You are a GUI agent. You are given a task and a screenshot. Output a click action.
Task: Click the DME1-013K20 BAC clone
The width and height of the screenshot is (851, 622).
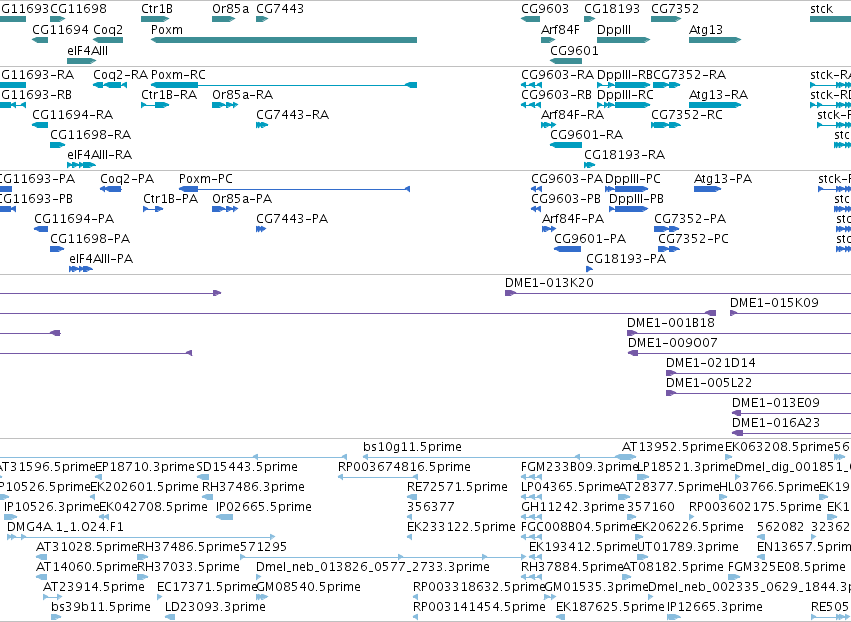[x=678, y=293]
